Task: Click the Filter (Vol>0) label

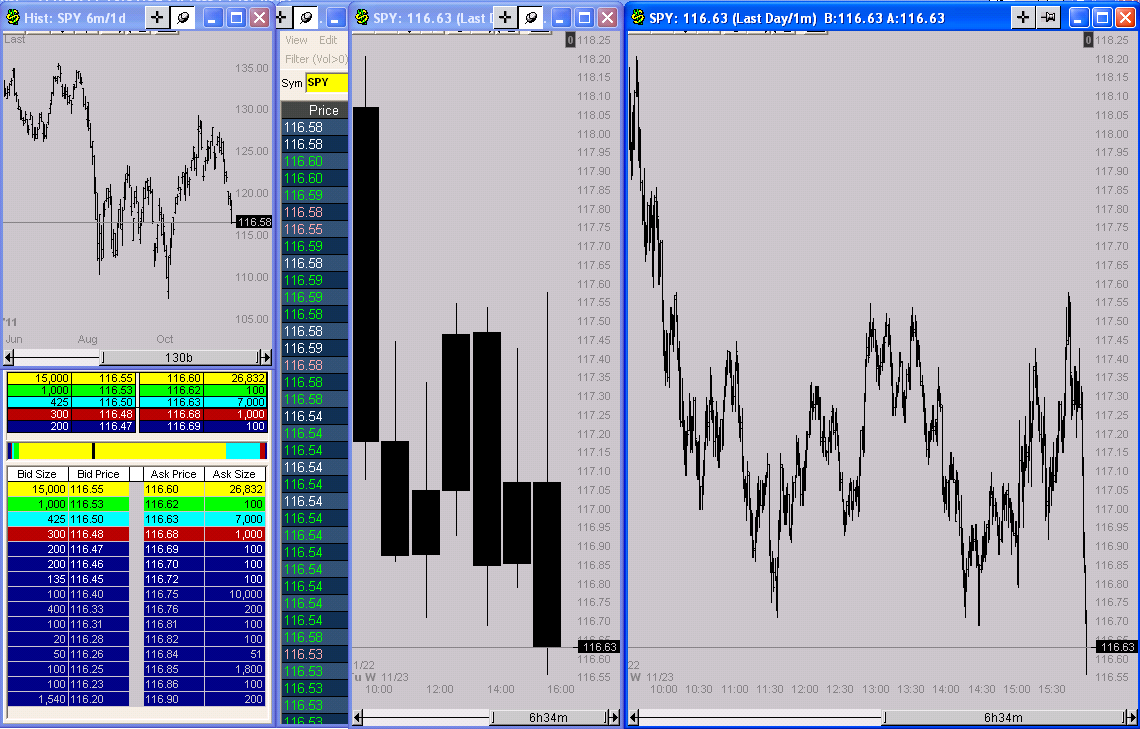Action: coord(316,59)
